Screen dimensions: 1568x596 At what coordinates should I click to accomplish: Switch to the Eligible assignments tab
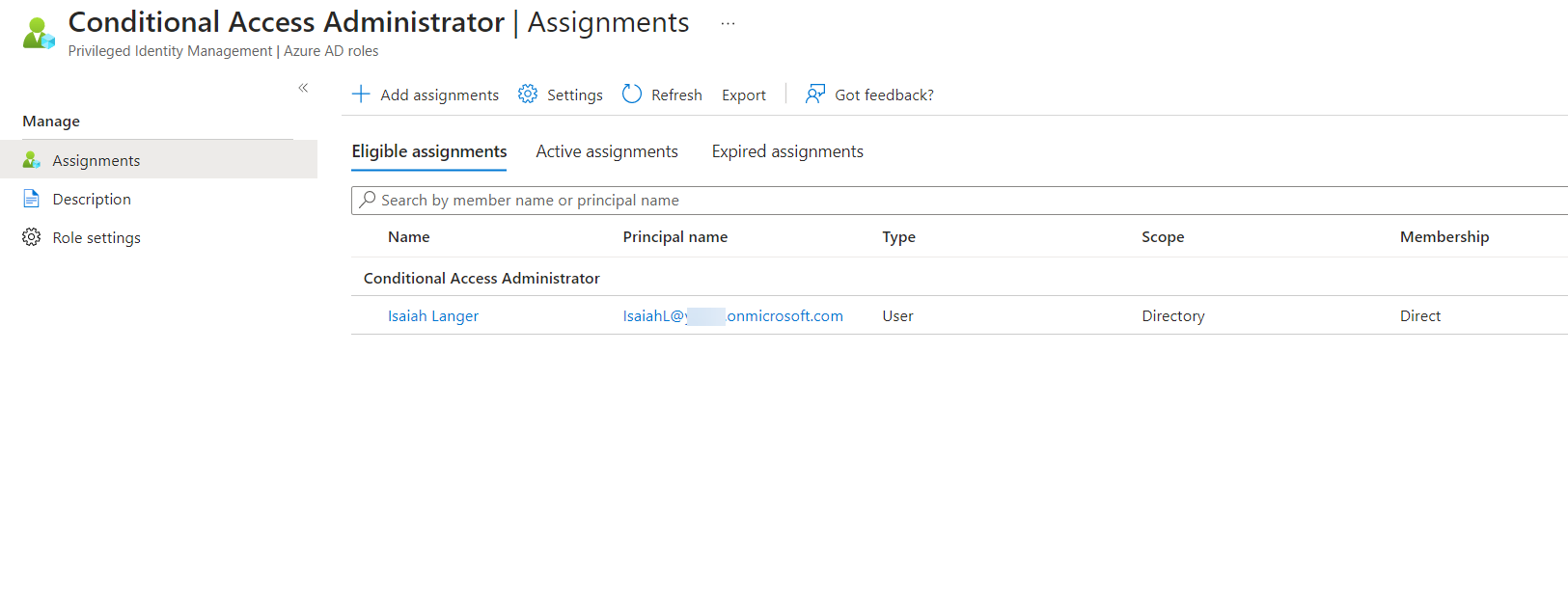[x=429, y=151]
